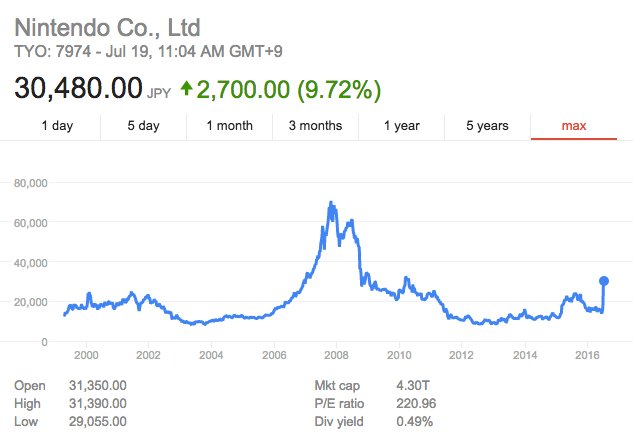633x448 pixels.
Task: Switch to the 5 years tab
Action: pyautogui.click(x=487, y=126)
